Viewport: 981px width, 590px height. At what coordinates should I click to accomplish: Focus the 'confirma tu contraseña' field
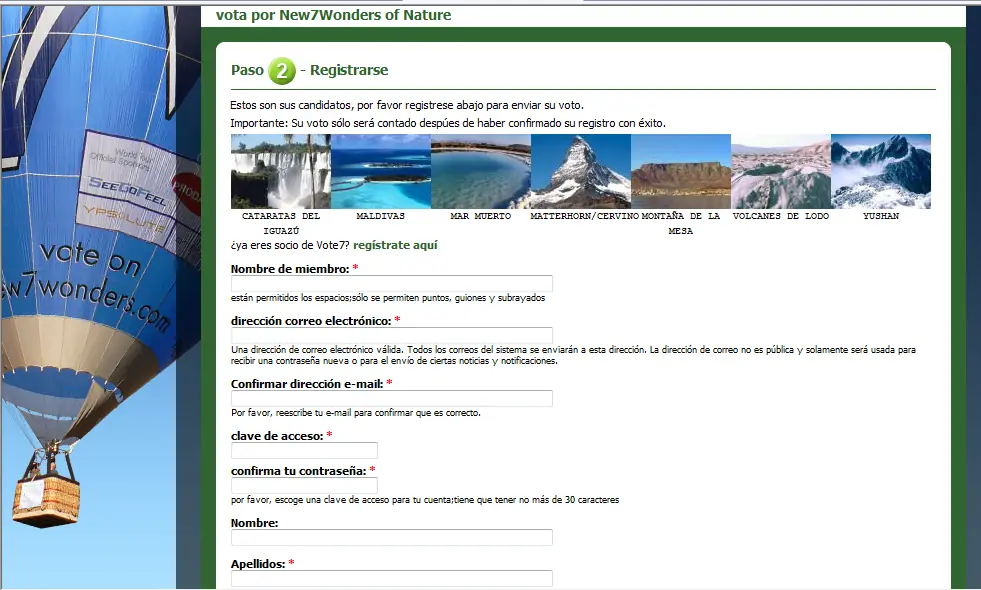pyautogui.click(x=304, y=486)
